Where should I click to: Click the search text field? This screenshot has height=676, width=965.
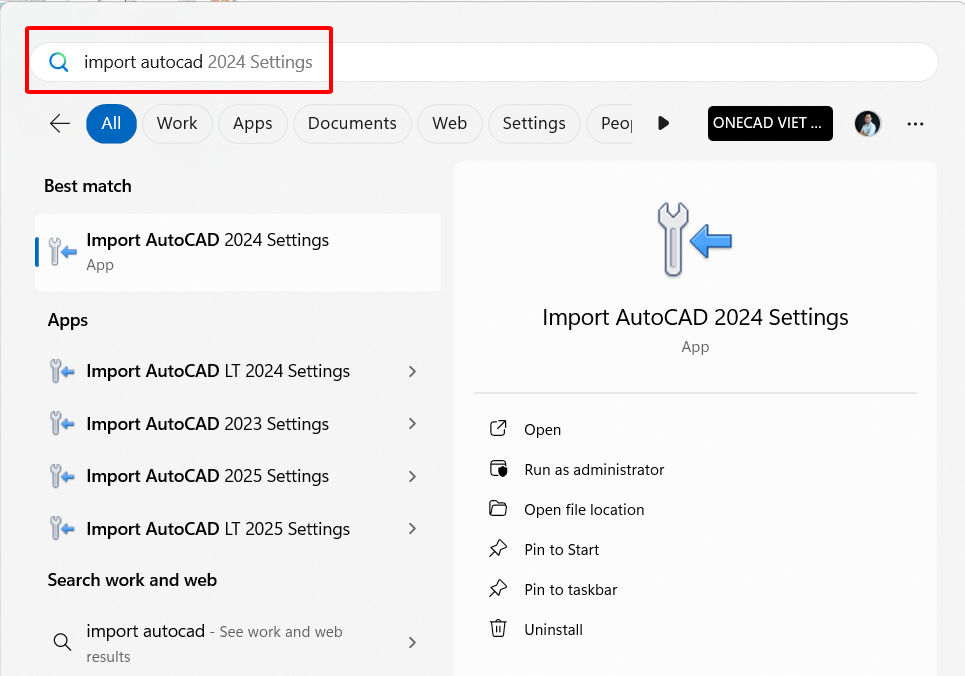[x=484, y=62]
